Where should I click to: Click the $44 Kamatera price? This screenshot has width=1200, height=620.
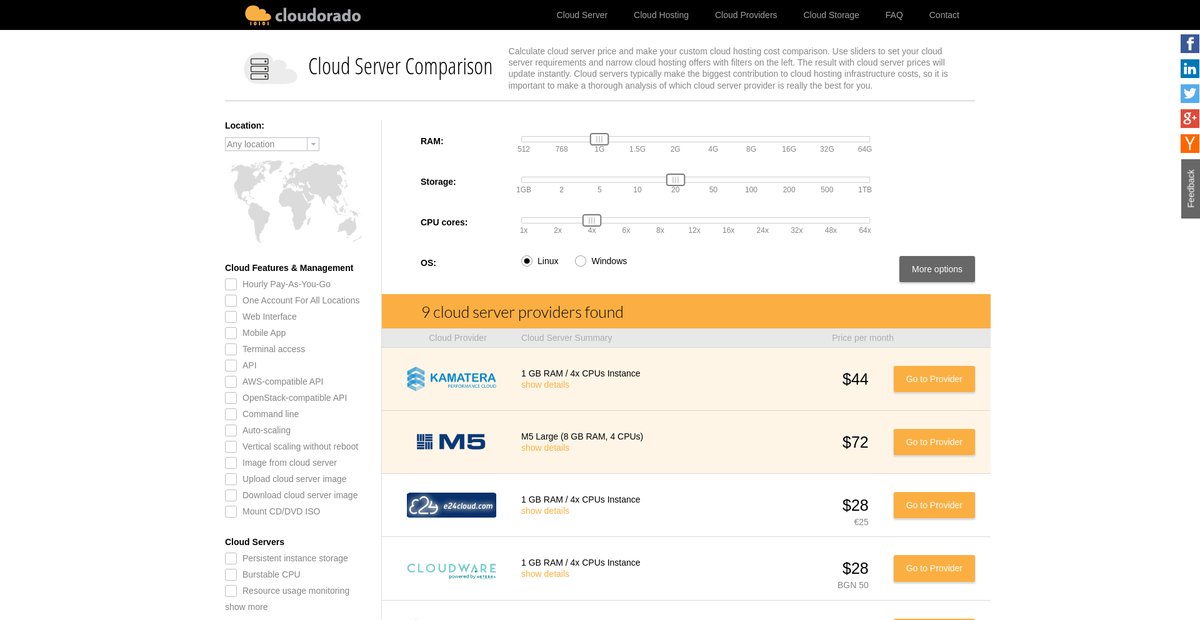(x=855, y=379)
